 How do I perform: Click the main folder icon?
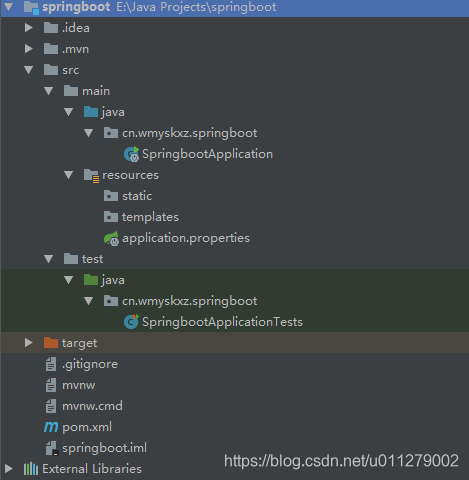click(71, 91)
